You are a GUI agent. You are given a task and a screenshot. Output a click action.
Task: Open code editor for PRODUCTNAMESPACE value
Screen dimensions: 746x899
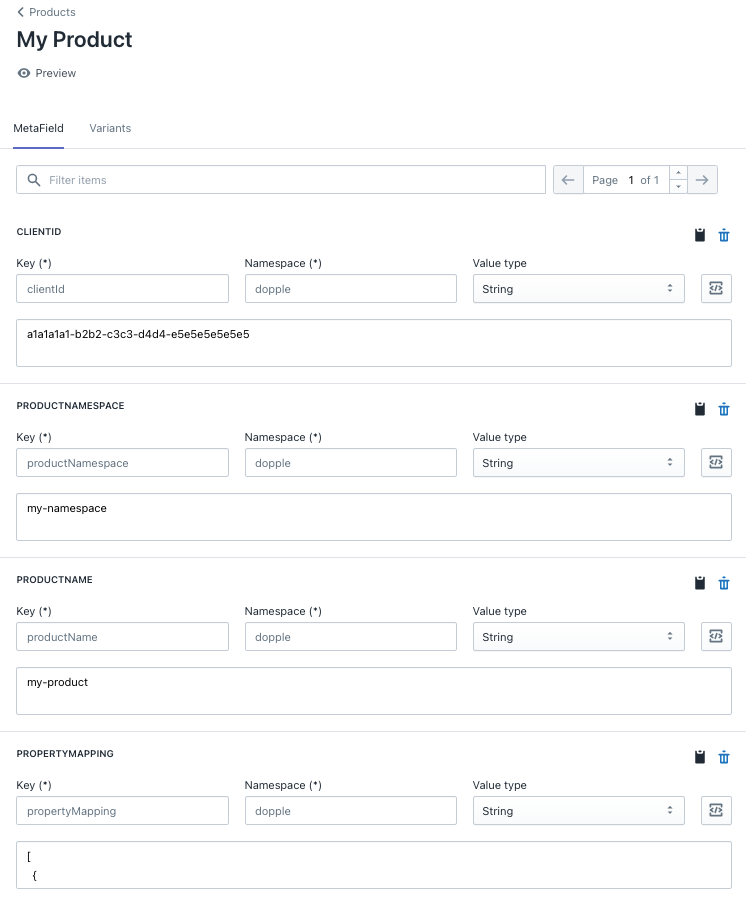[716, 462]
